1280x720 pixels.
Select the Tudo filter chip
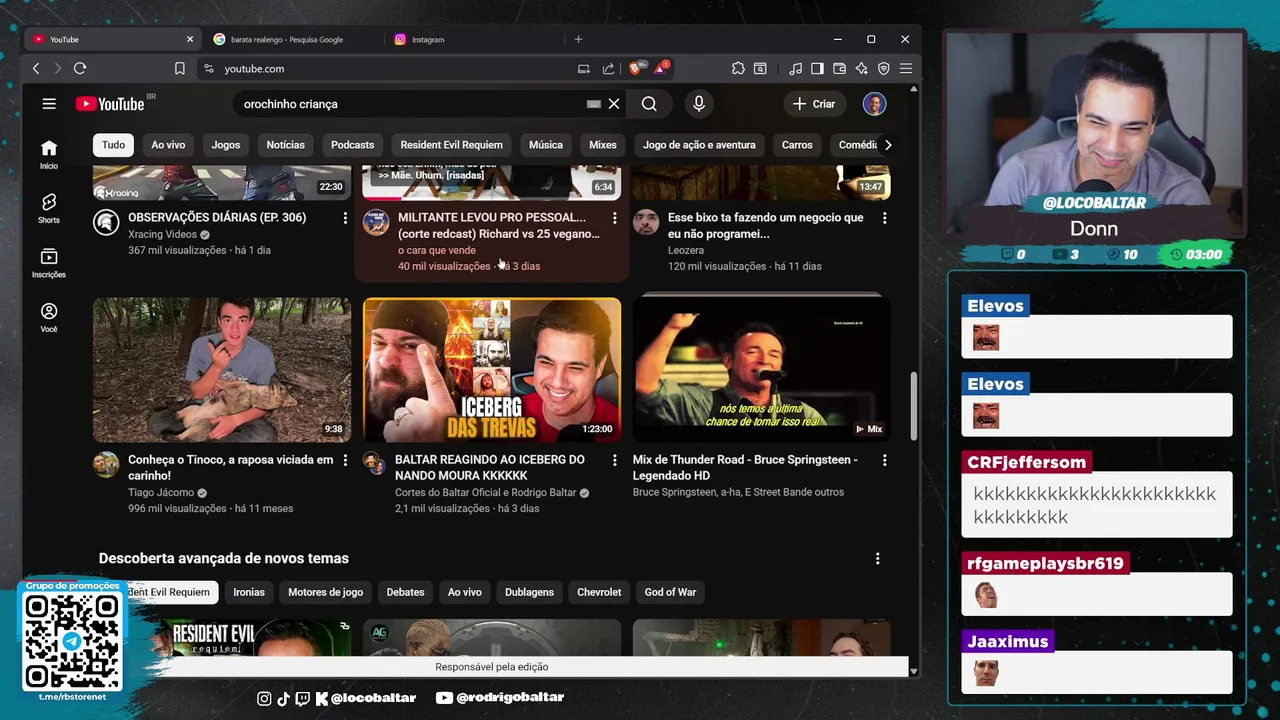tap(114, 145)
